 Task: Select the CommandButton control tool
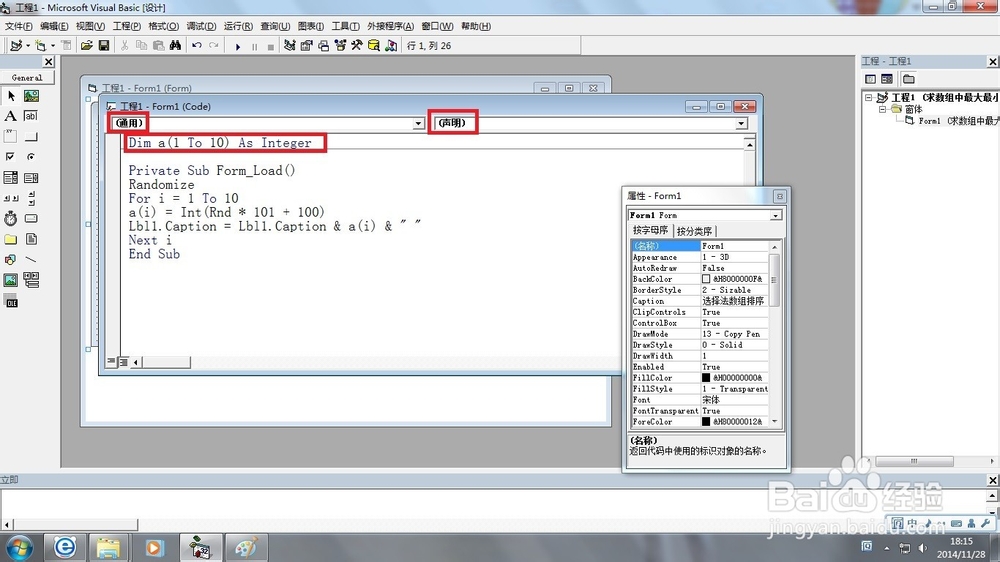31,137
